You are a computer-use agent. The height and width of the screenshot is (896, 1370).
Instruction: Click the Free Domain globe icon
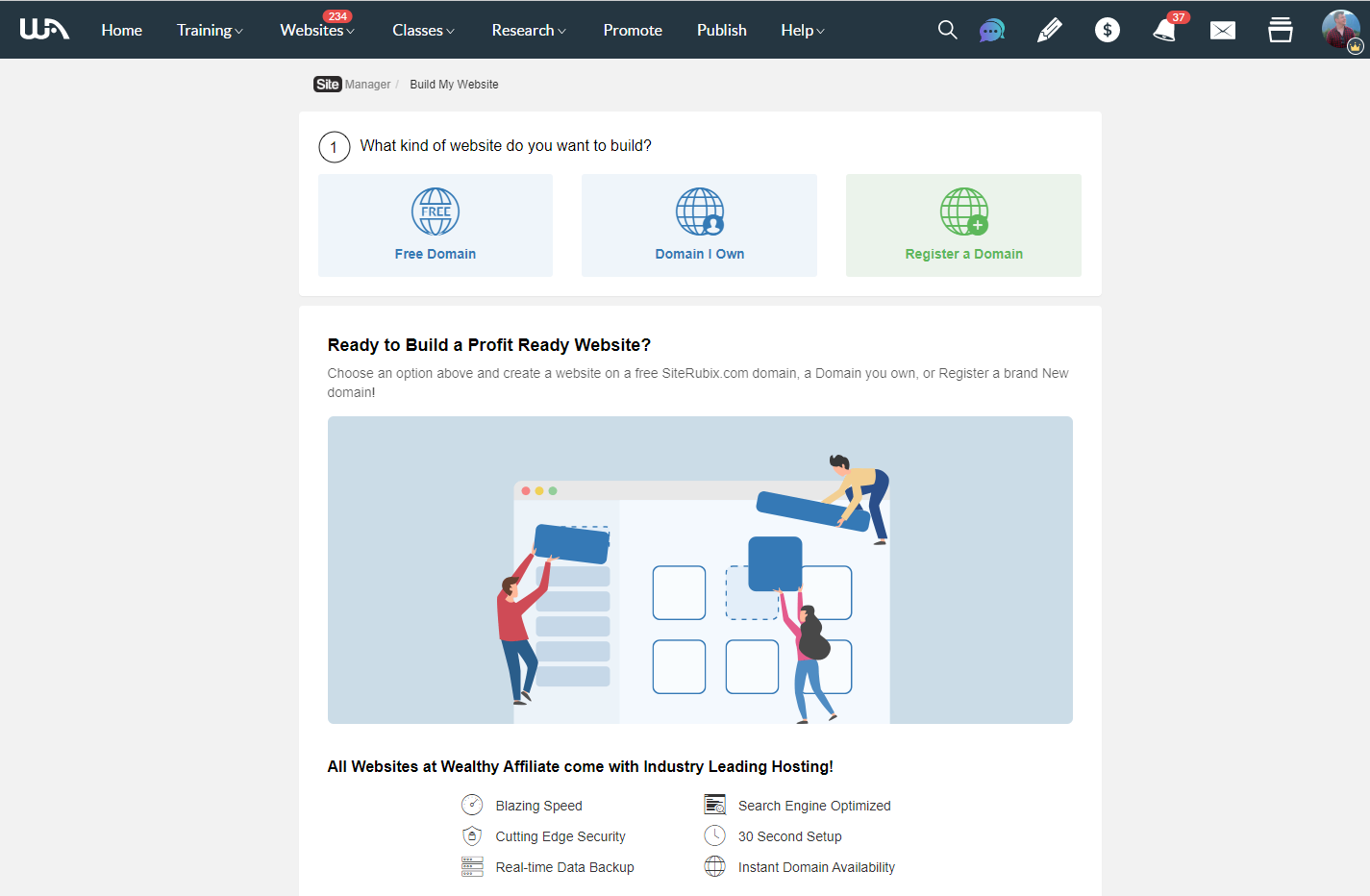coord(436,212)
